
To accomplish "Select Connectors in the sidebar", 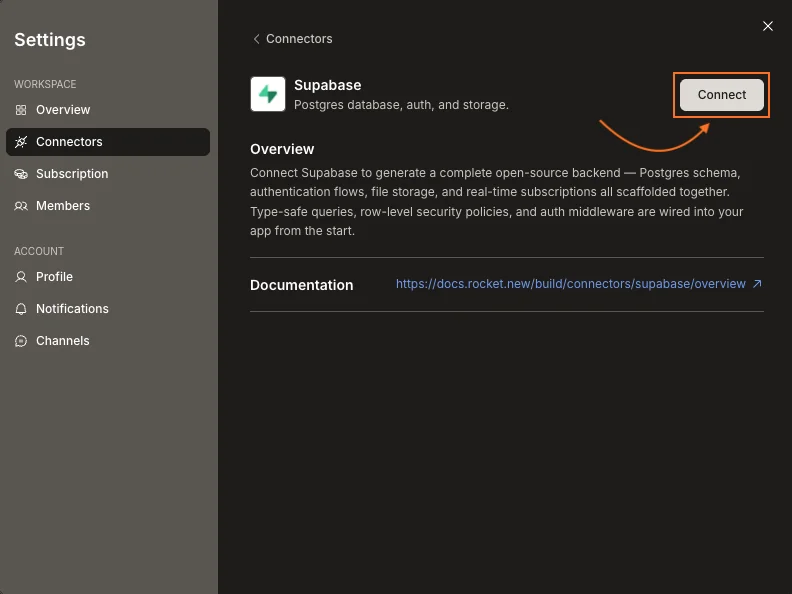I will [x=108, y=142].
